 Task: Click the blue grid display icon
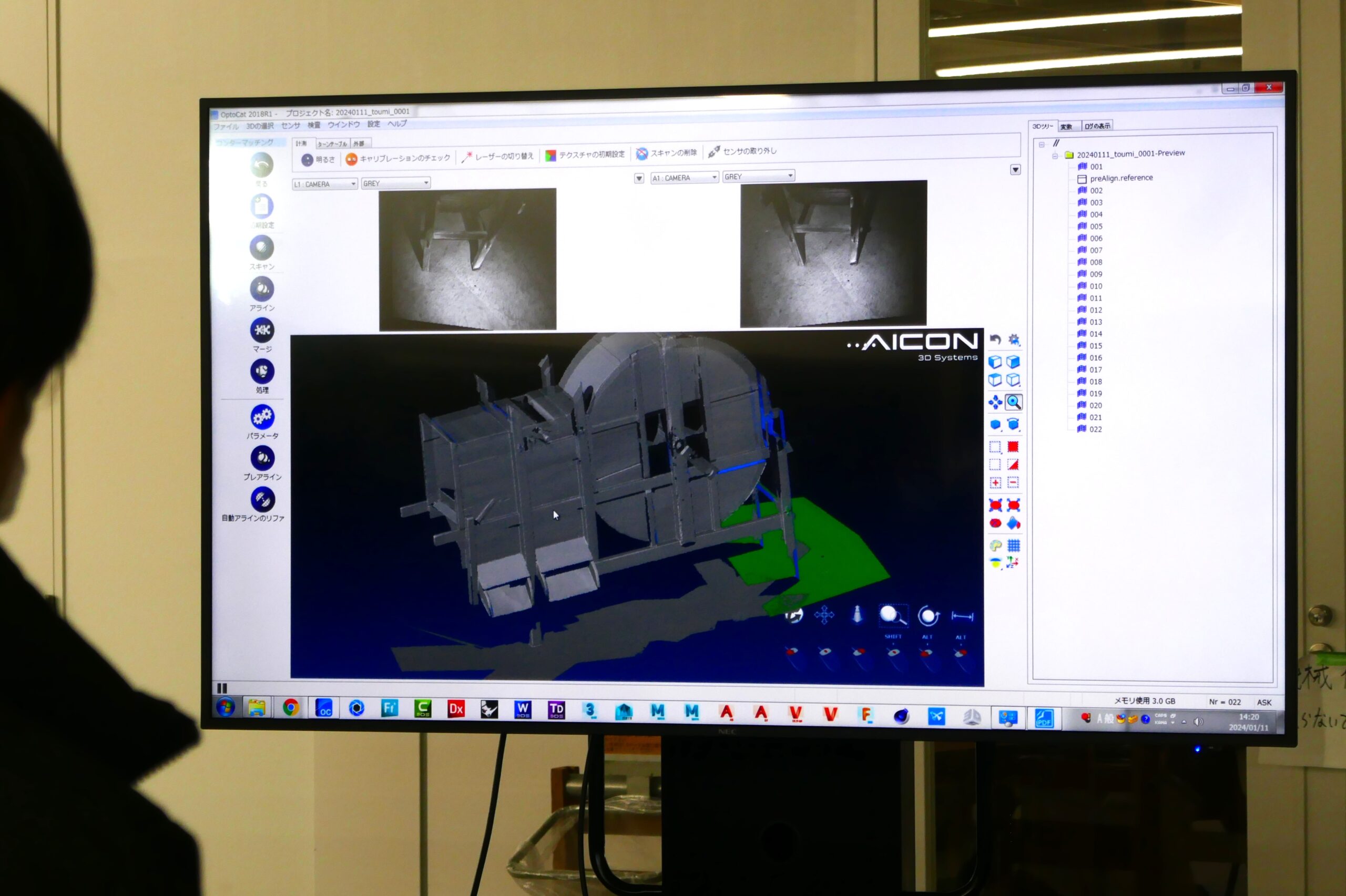tap(1013, 545)
